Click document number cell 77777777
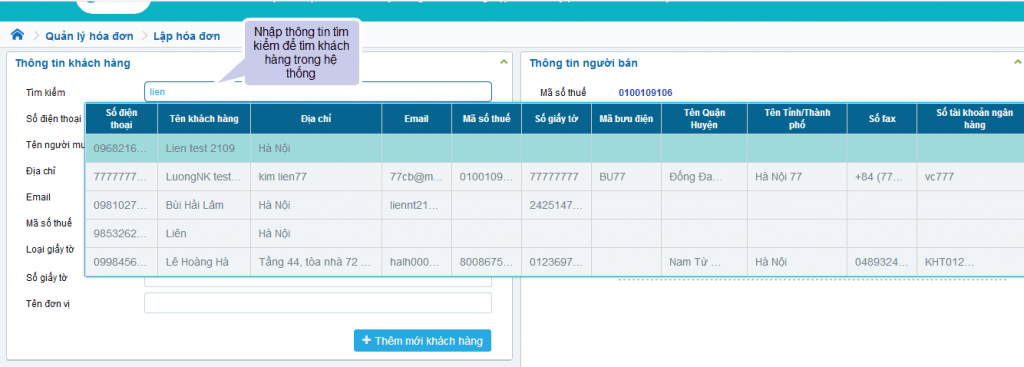1024x367 pixels. click(x=556, y=176)
